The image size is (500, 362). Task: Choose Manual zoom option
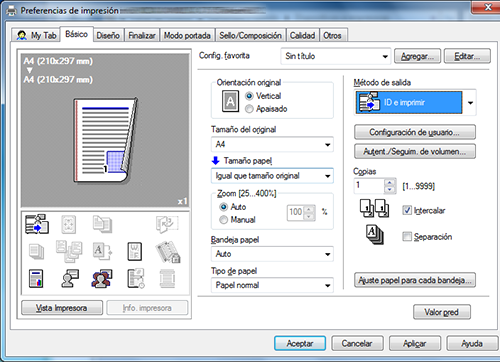[x=223, y=220]
